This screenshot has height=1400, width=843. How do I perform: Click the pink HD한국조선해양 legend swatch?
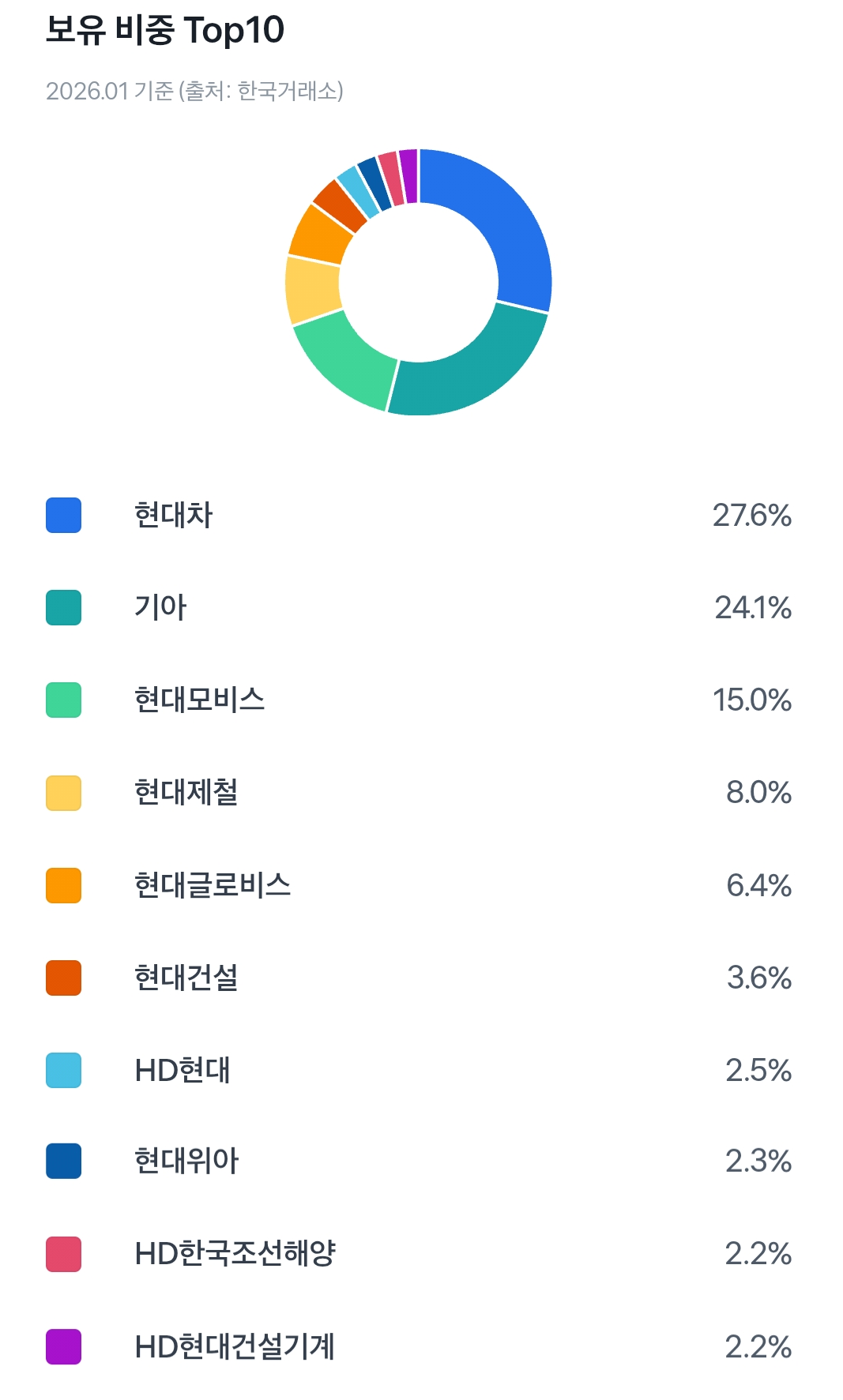point(63,1254)
